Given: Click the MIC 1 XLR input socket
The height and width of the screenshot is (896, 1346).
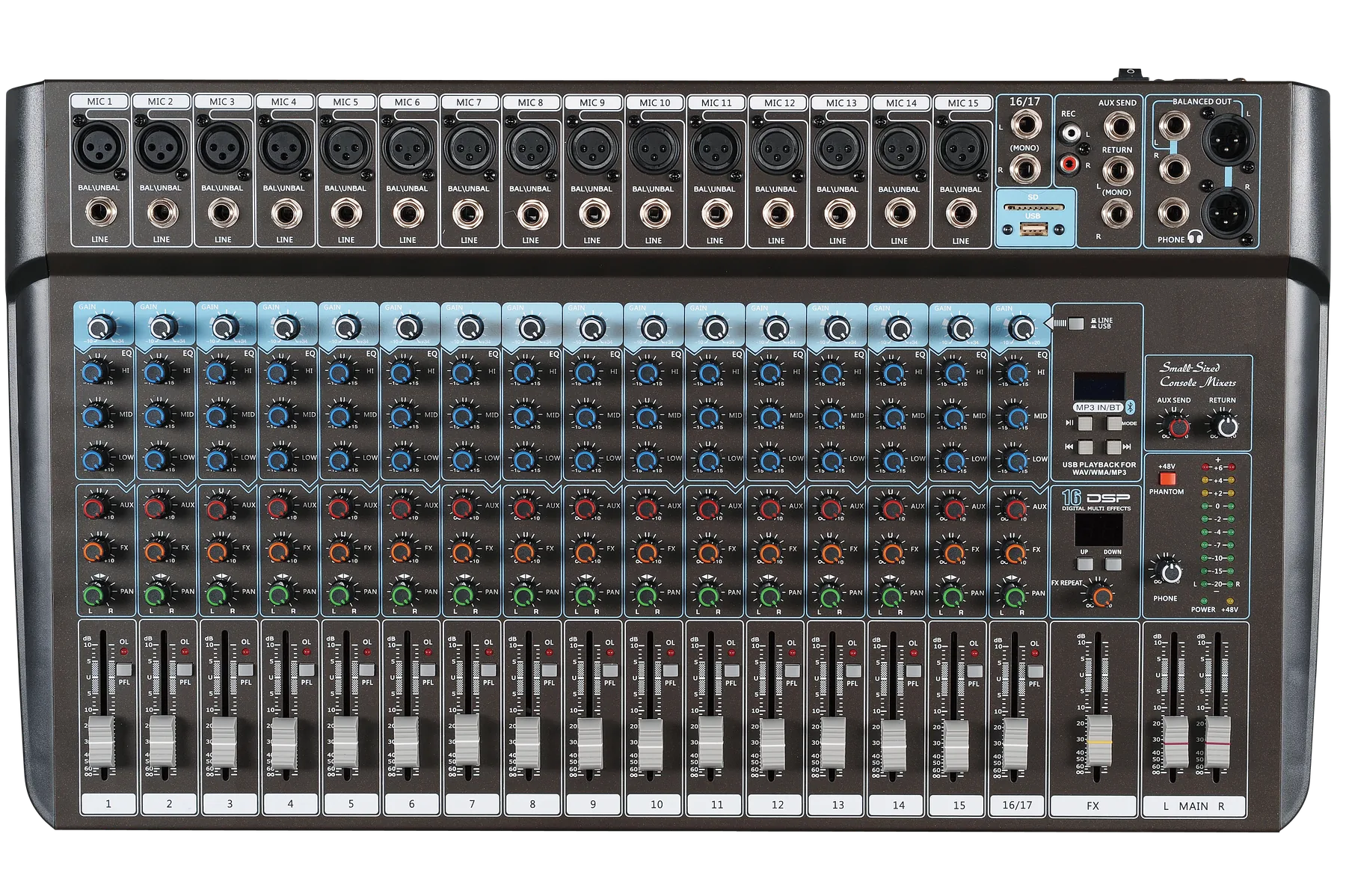Looking at the screenshot, I should 99,147.
